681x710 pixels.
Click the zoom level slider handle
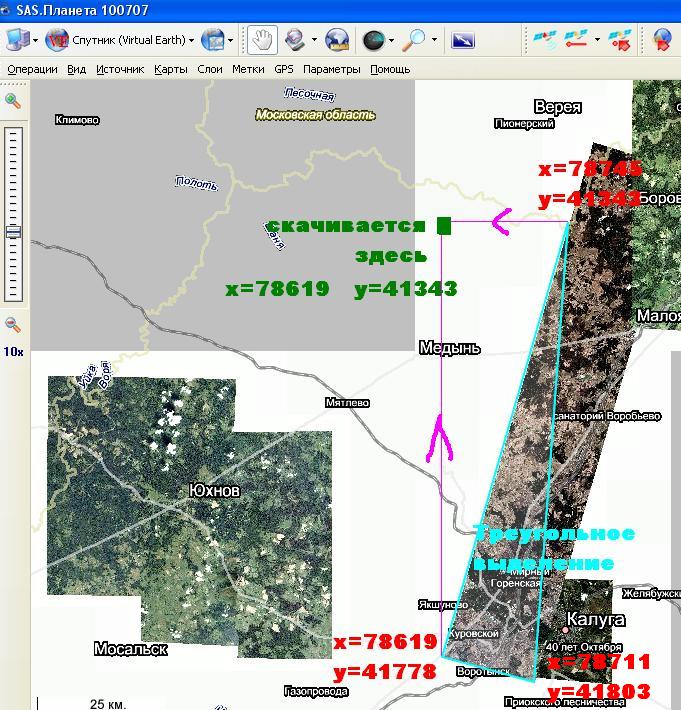pyautogui.click(x=13, y=232)
